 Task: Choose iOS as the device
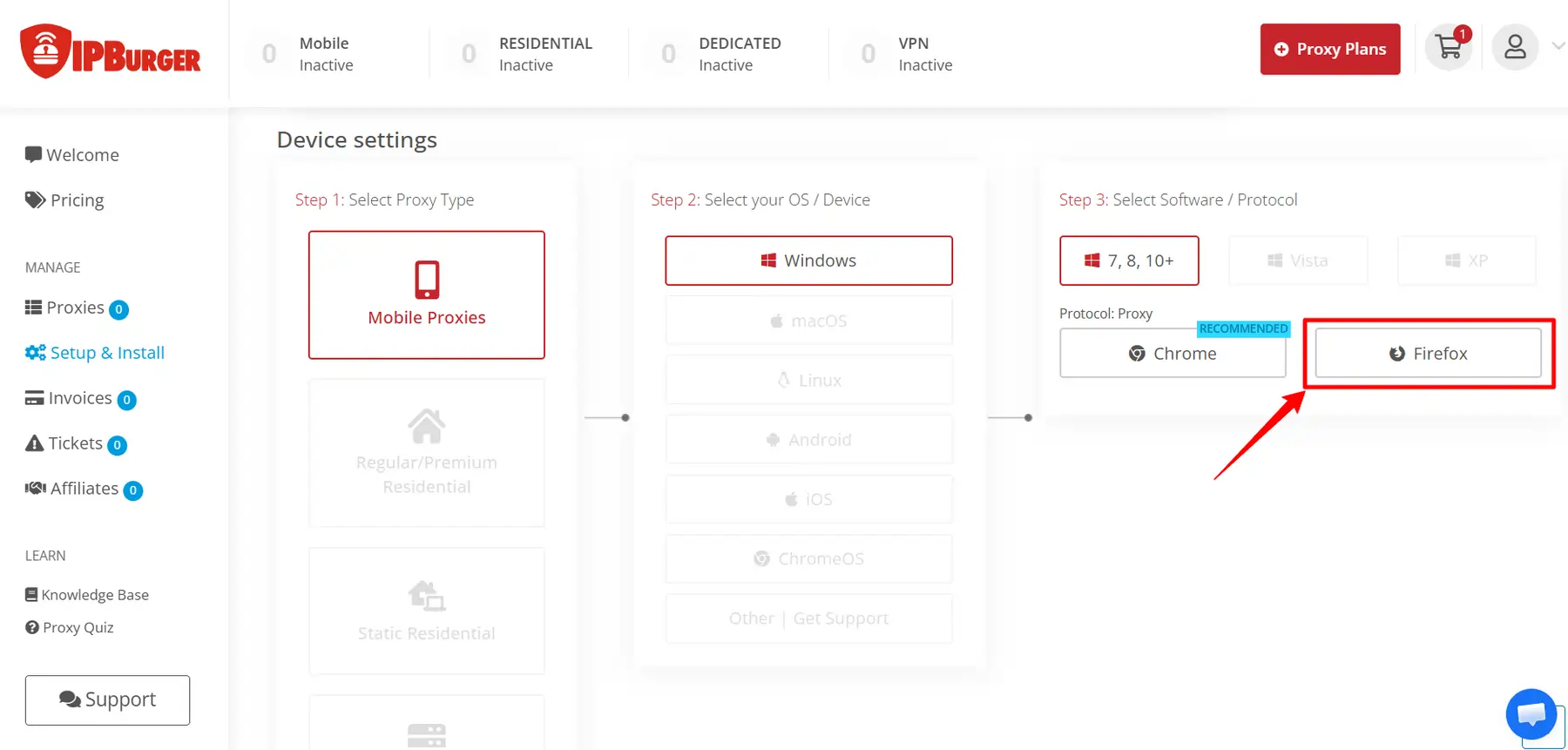tap(808, 499)
